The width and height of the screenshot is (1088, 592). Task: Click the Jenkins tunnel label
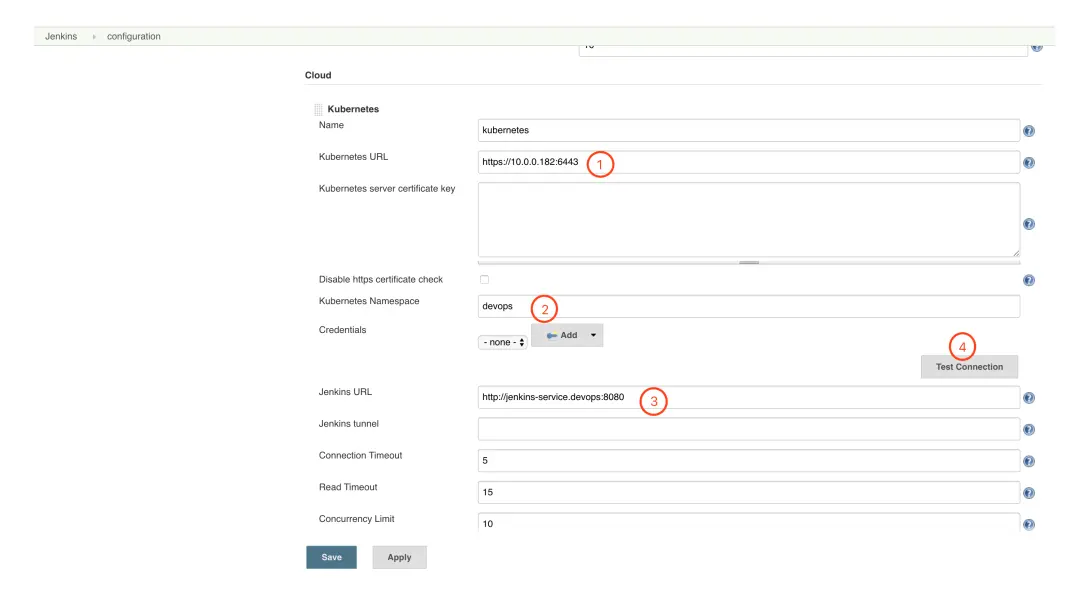coord(348,423)
